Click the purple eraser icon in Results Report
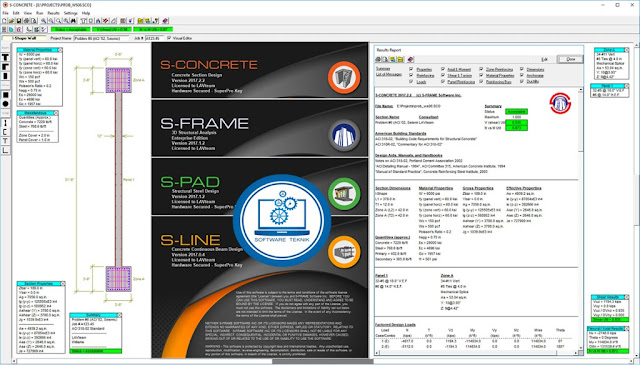This screenshot has width=640, height=365. tap(410, 60)
